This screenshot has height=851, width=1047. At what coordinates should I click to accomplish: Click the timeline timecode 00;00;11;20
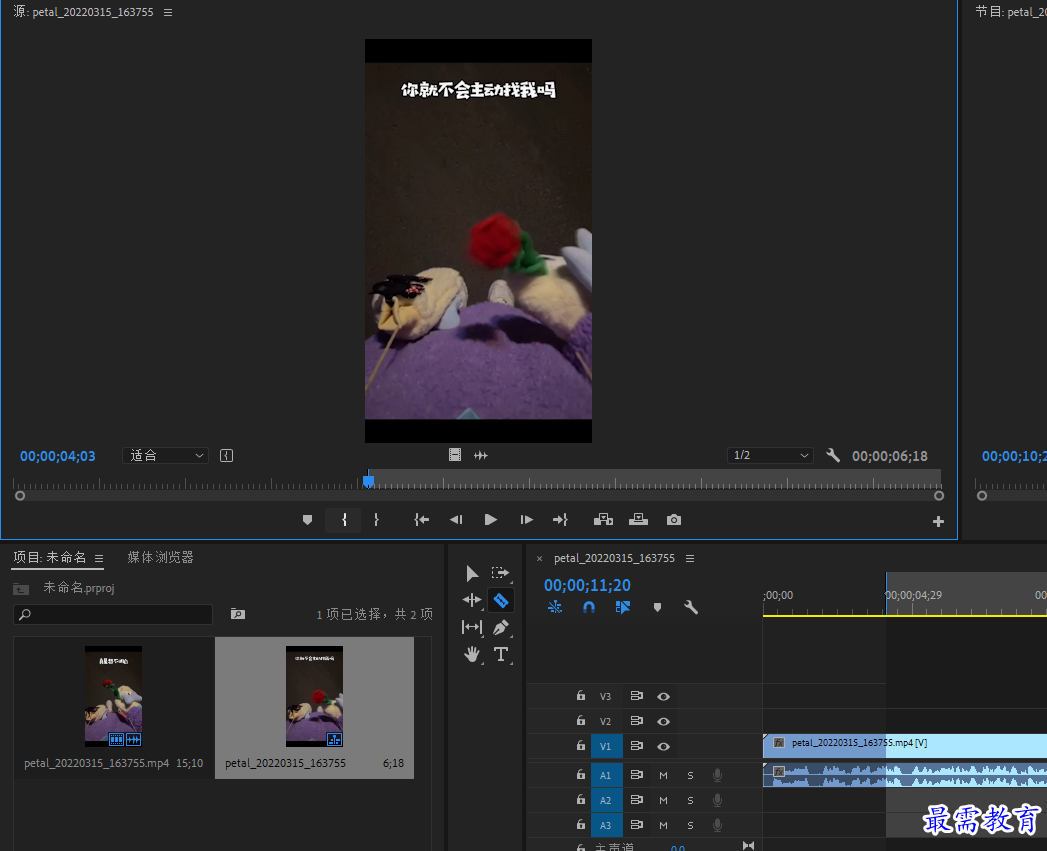point(587,585)
